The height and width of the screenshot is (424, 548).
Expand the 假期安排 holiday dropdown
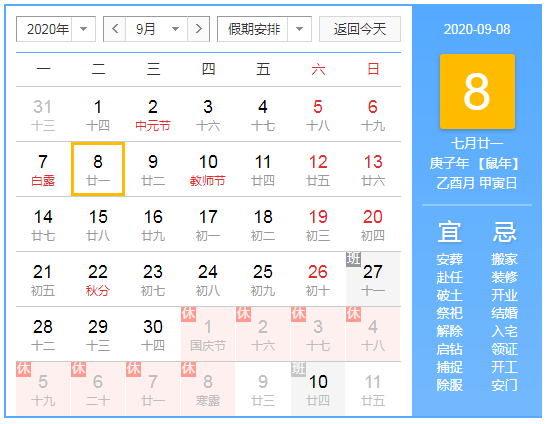tap(264, 29)
